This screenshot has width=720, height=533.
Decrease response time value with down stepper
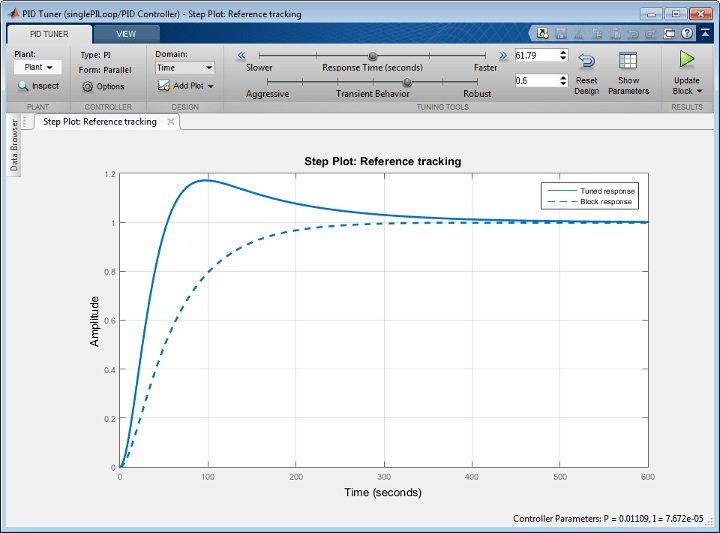click(563, 58)
